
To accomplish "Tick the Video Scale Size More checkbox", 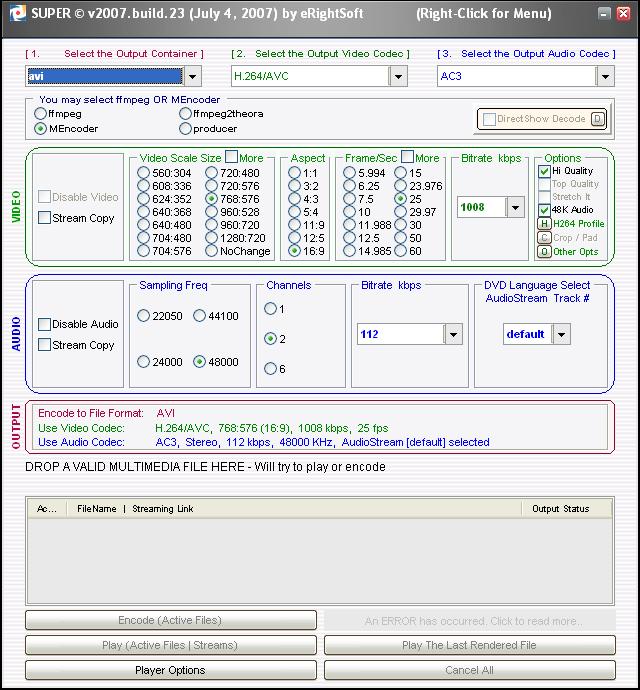I will (231, 157).
